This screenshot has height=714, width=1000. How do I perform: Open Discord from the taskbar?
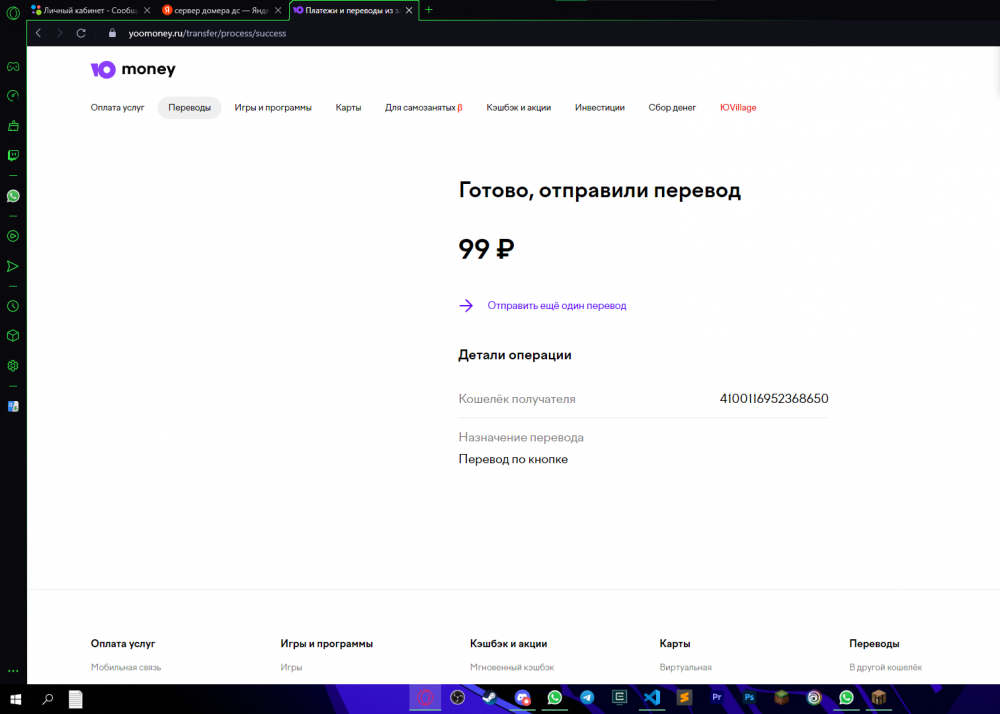522,698
